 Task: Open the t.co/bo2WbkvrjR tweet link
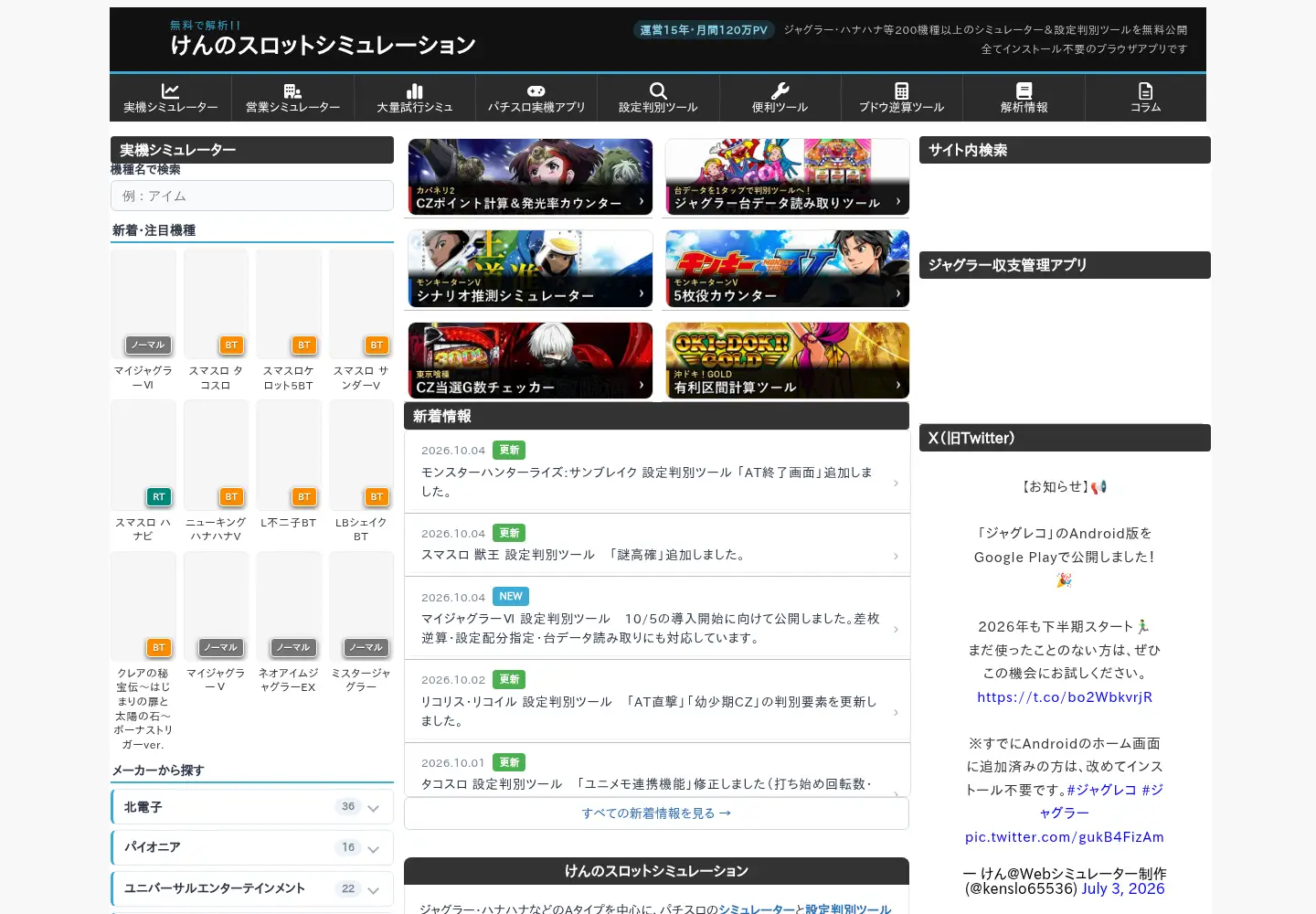(1065, 697)
